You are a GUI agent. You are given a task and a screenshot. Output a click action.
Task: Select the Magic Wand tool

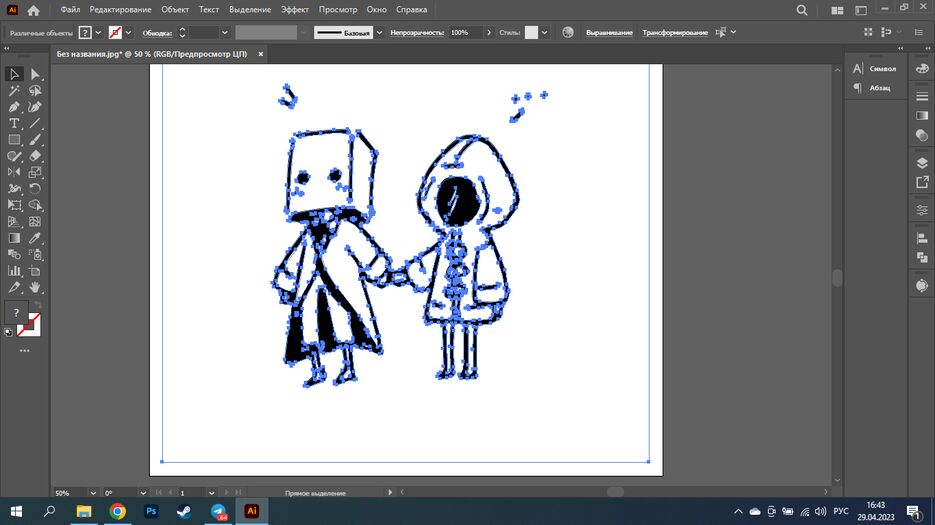(x=14, y=91)
